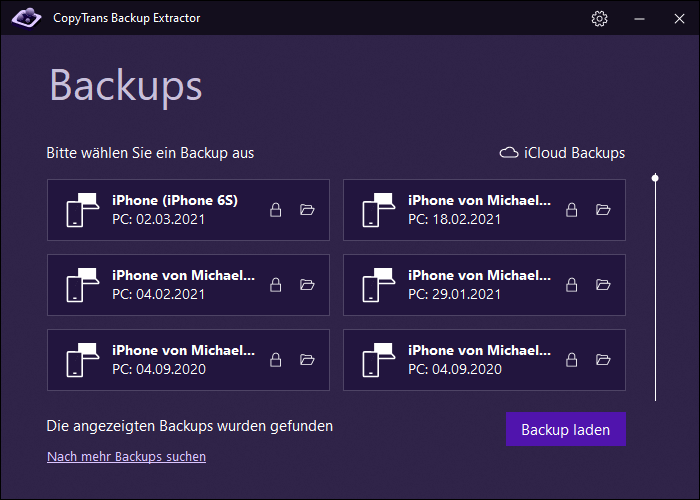Select the backup dated PC: 04.02.2021

tap(188, 285)
